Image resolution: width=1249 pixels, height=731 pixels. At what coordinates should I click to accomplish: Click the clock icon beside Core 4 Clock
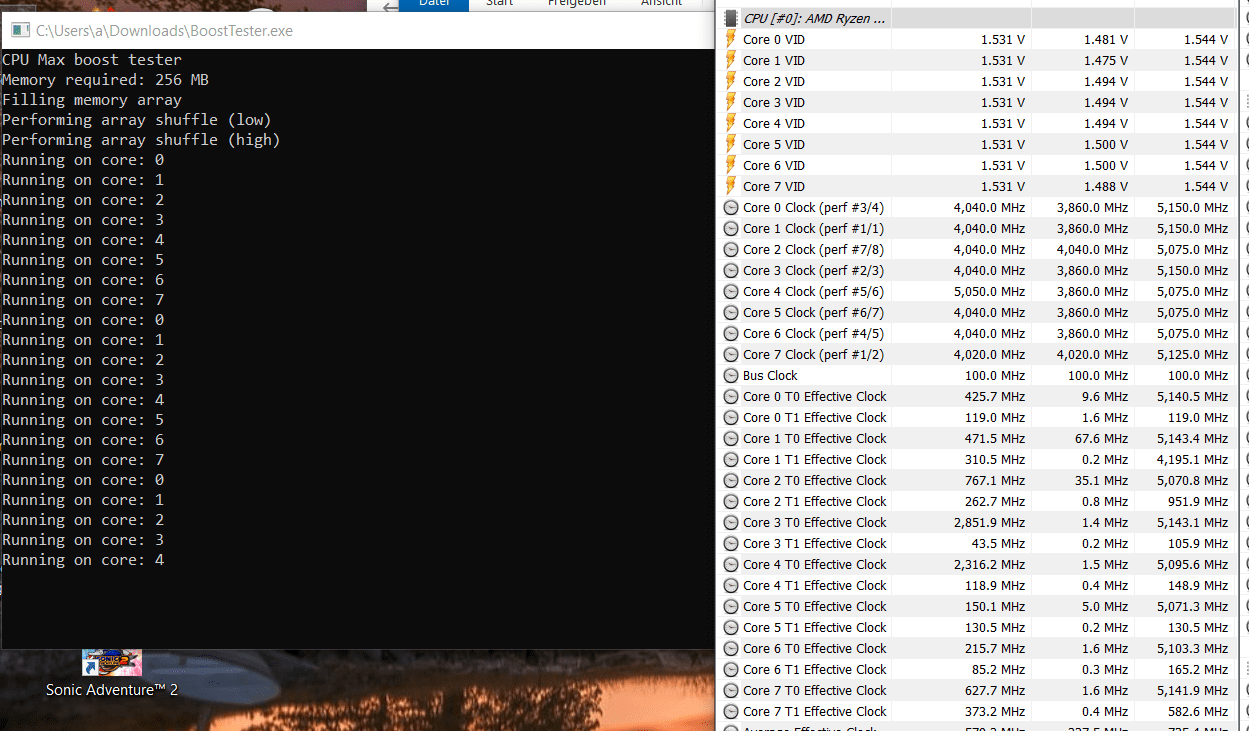click(x=732, y=291)
